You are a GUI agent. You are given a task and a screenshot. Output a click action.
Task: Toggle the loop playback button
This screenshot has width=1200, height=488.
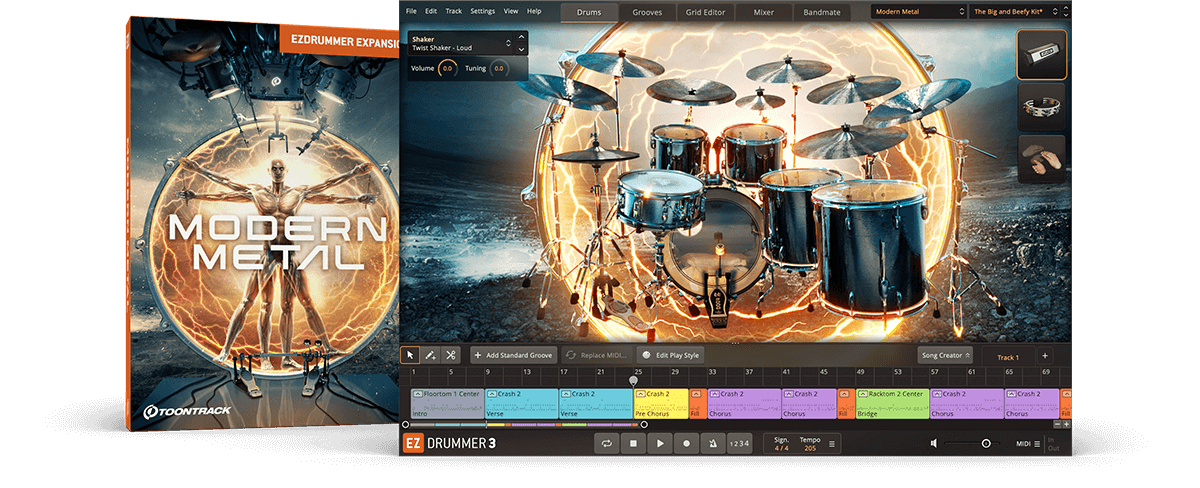click(x=606, y=443)
